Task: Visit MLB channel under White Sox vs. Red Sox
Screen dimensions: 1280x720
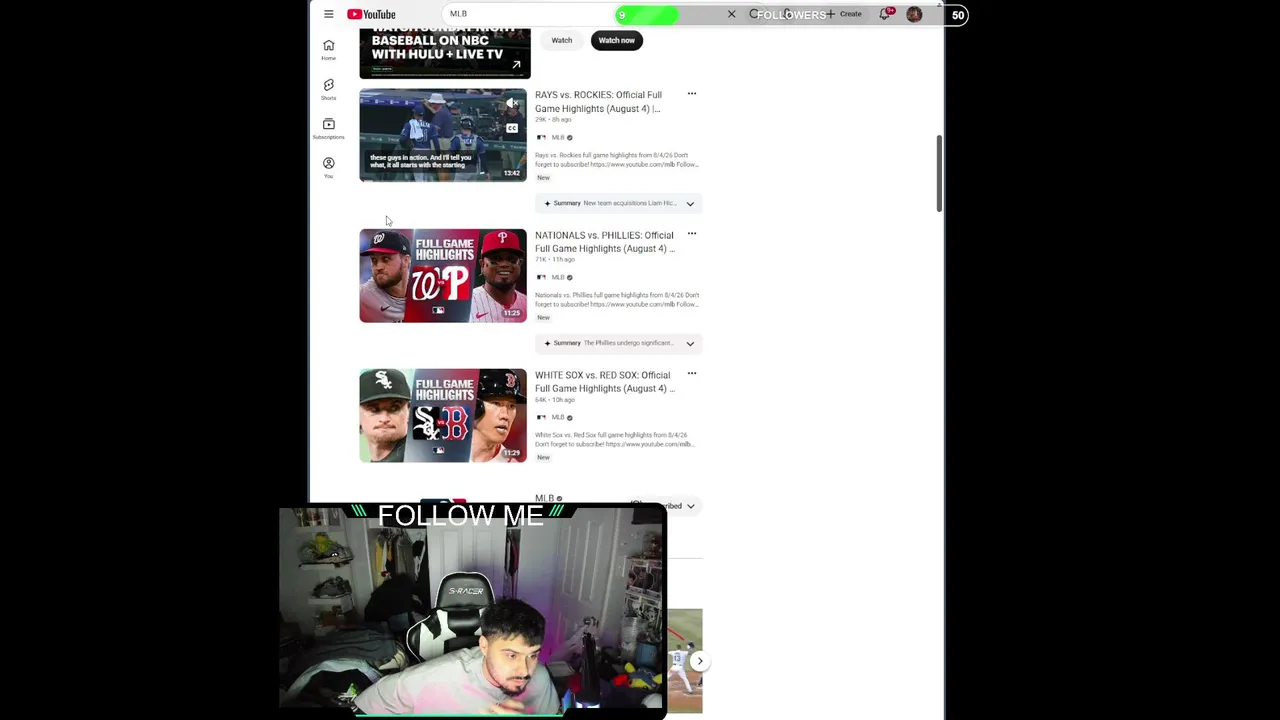Action: 557,417
